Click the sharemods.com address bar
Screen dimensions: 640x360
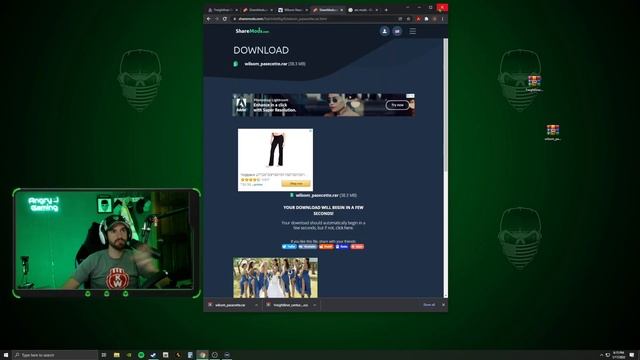[314, 19]
